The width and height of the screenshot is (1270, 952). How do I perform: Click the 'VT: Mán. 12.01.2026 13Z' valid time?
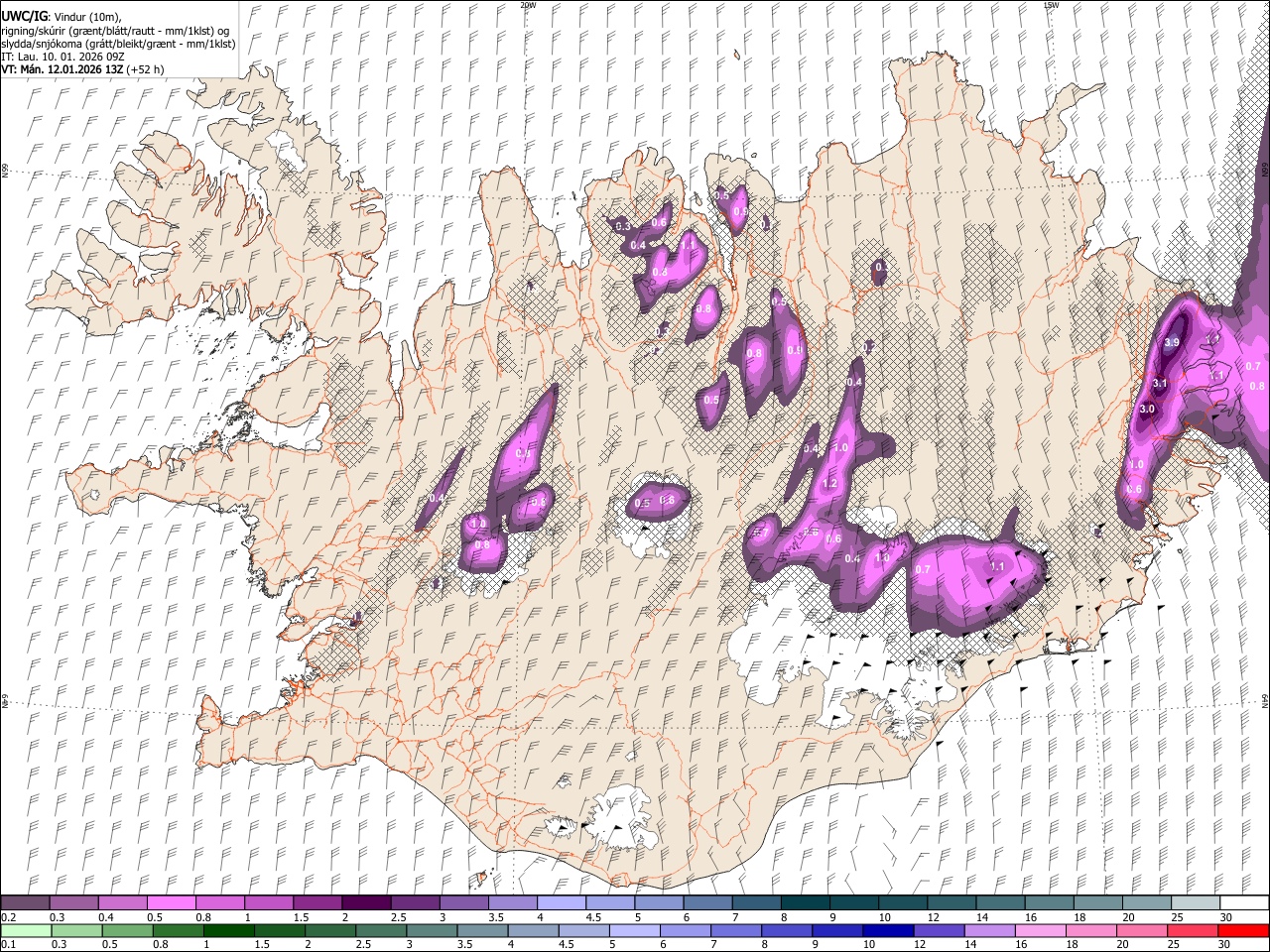click(x=62, y=69)
